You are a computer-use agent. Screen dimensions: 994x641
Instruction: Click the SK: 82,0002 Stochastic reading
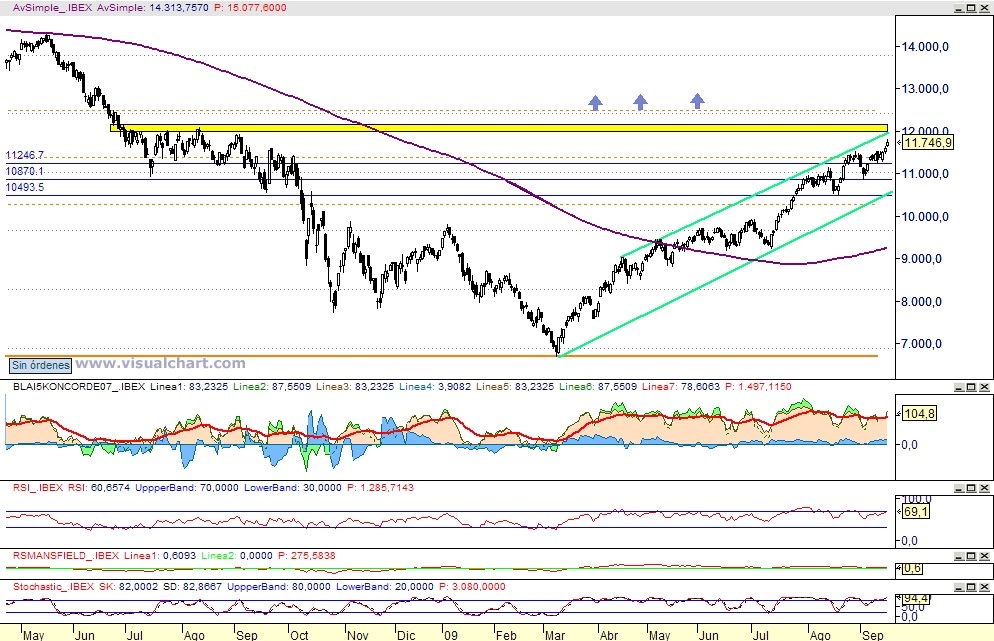tap(129, 586)
